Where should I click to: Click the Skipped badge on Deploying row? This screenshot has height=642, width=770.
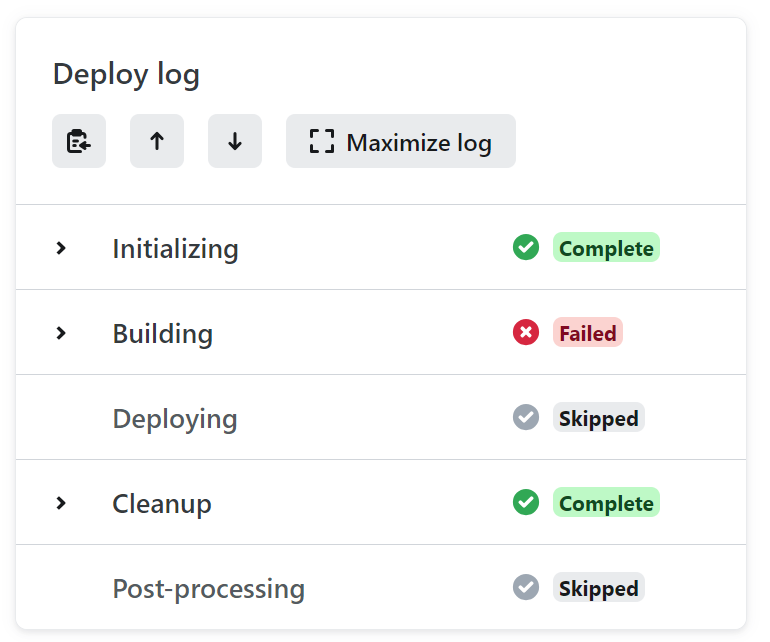[x=599, y=417]
